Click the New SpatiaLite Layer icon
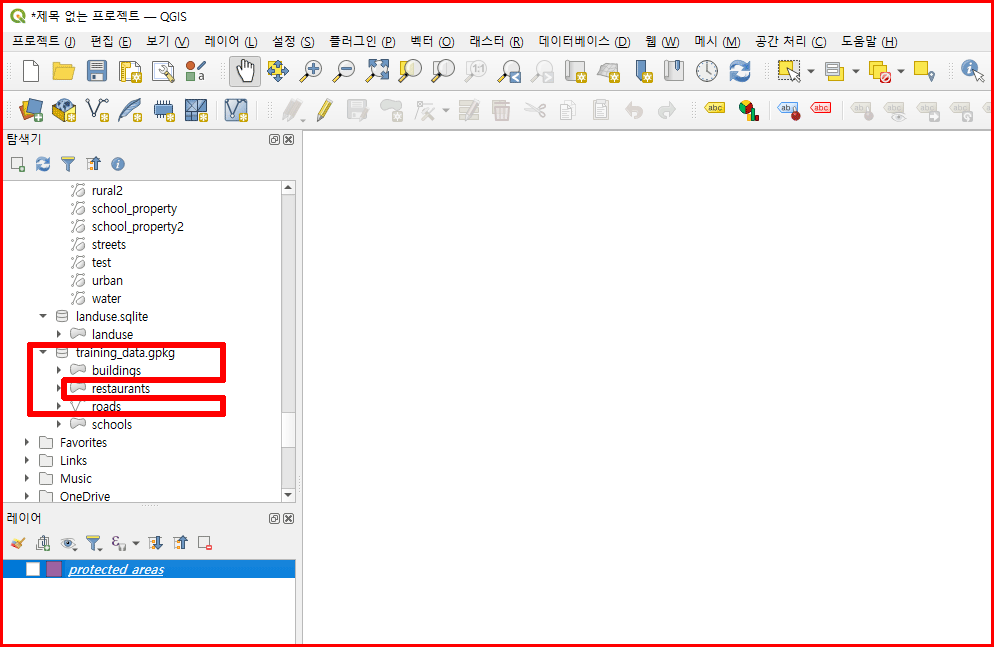The height and width of the screenshot is (647, 994). (130, 110)
